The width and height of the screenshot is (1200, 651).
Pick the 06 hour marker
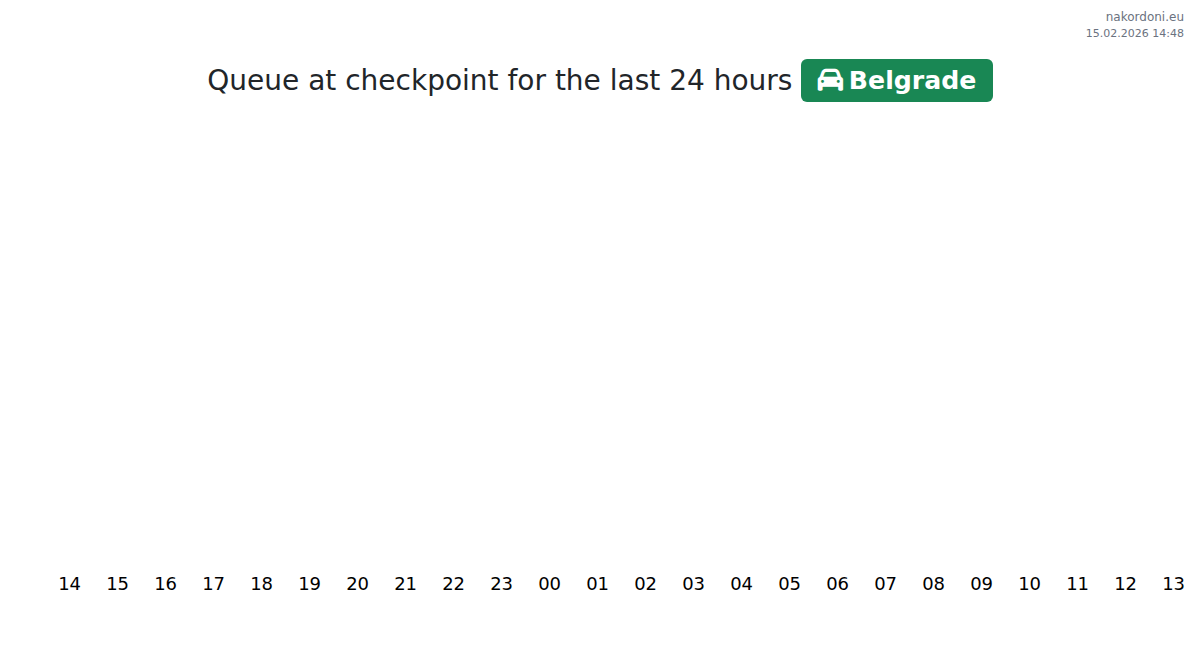(x=837, y=584)
